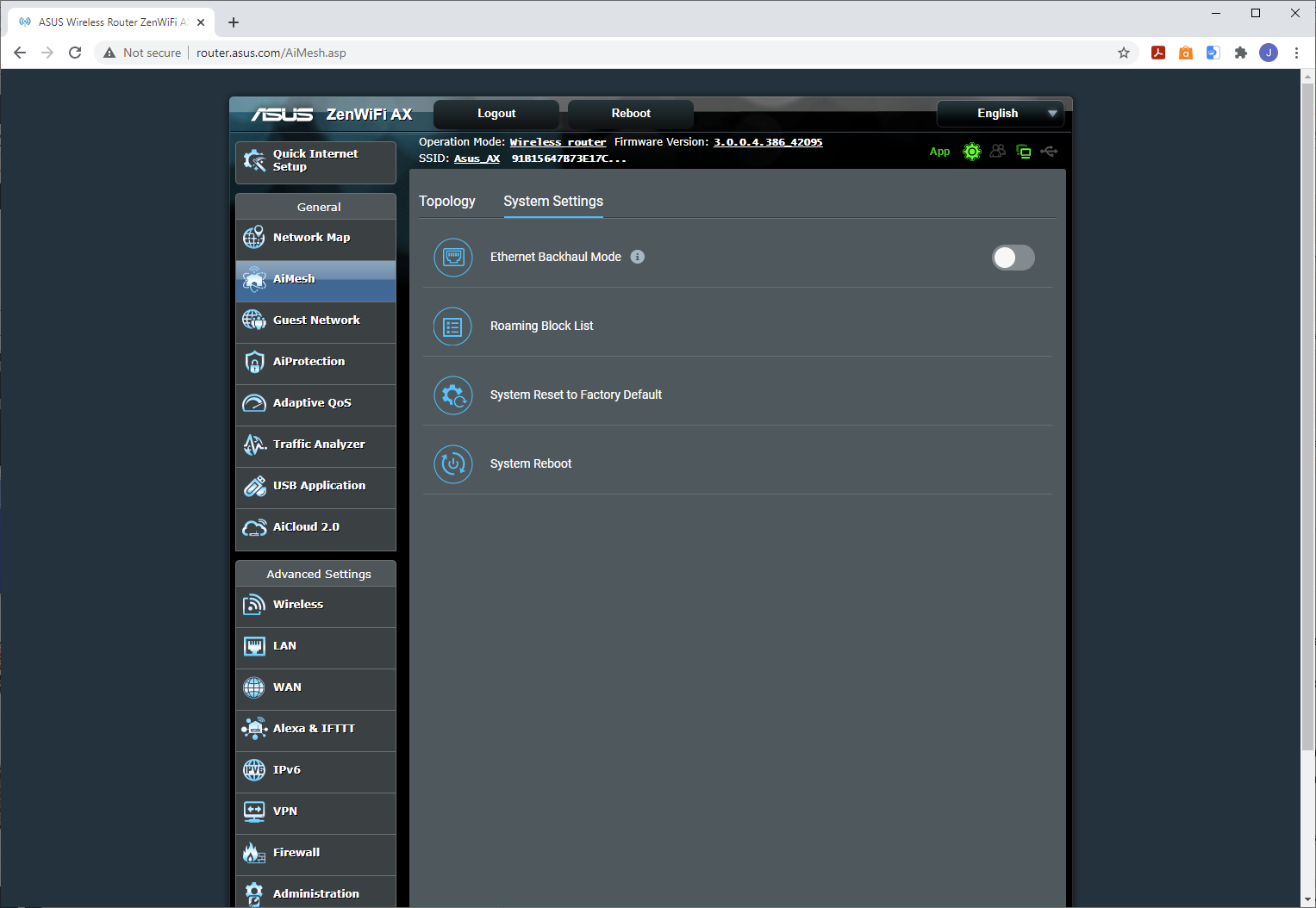Close the ASUS Wireless Router tab
Screen dimensions: 1316x908
click(x=201, y=22)
